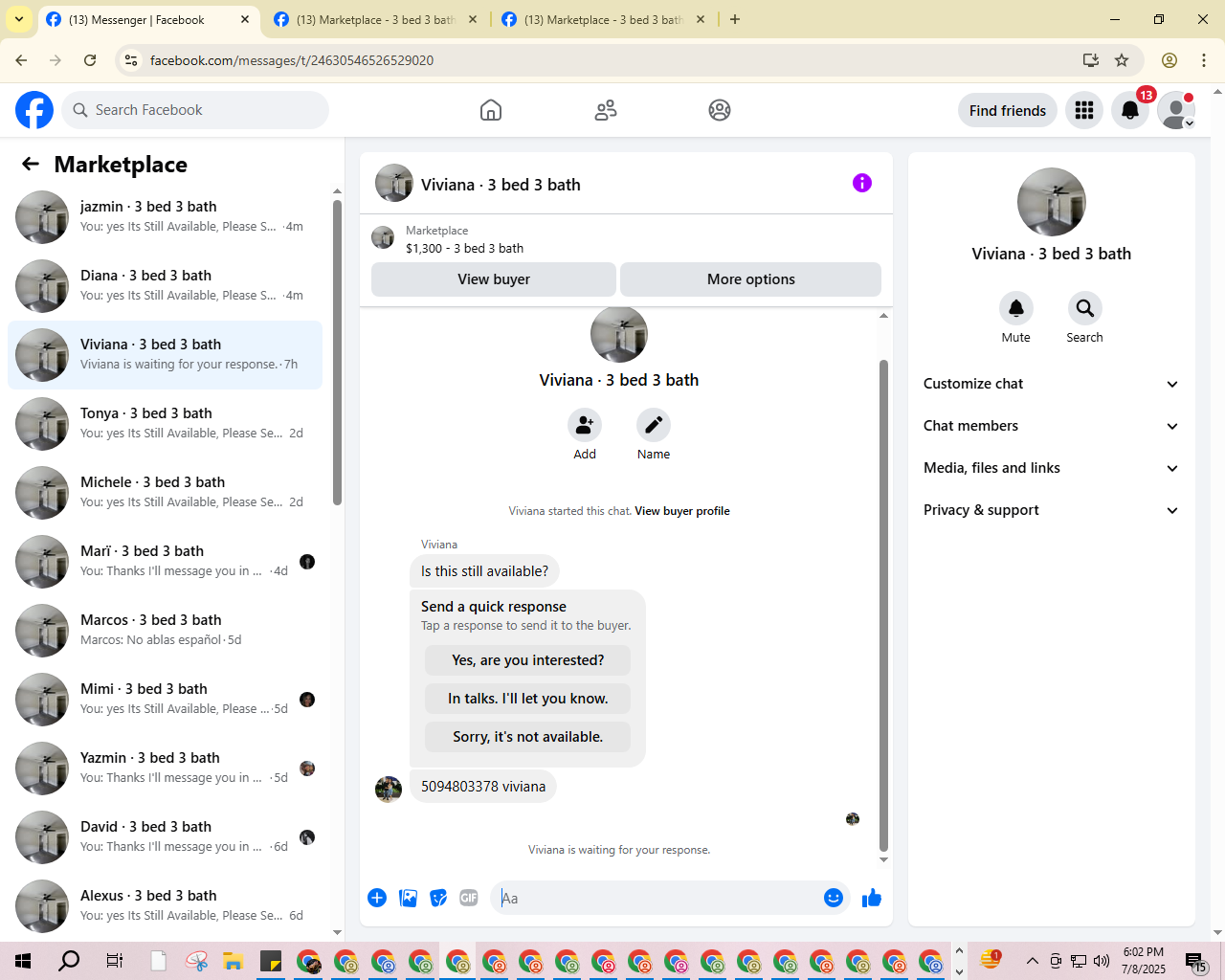Image resolution: width=1225 pixels, height=980 pixels.
Task: Open the jazmin 3 bed 3 bath chat
Action: (x=165, y=217)
